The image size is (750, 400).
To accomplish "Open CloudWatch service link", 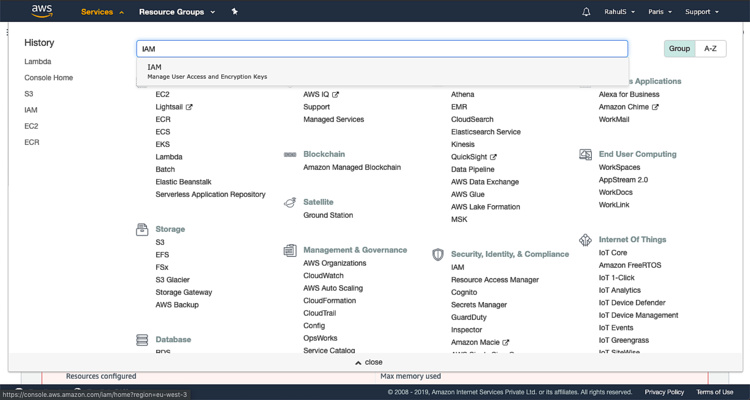I will pyautogui.click(x=323, y=276).
